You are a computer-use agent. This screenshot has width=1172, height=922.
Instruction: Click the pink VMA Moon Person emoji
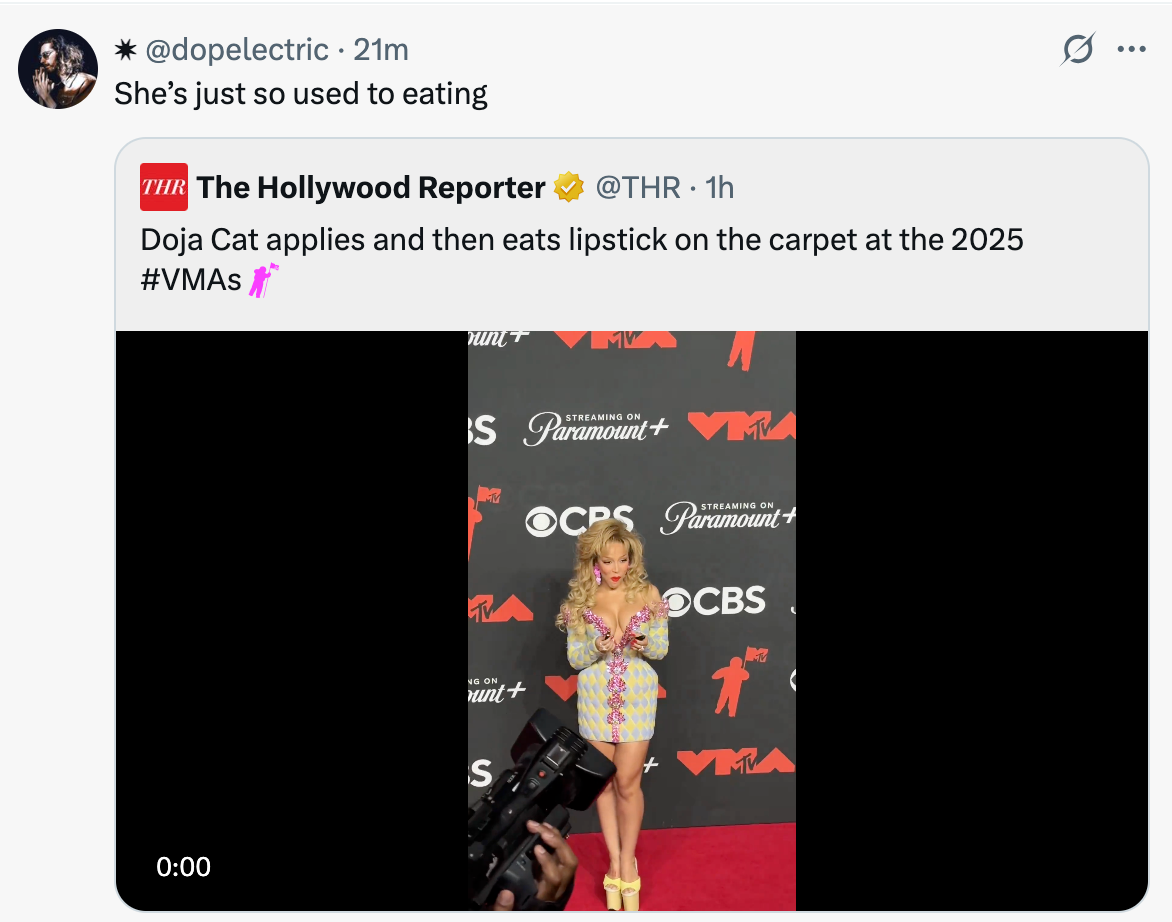pos(262,280)
